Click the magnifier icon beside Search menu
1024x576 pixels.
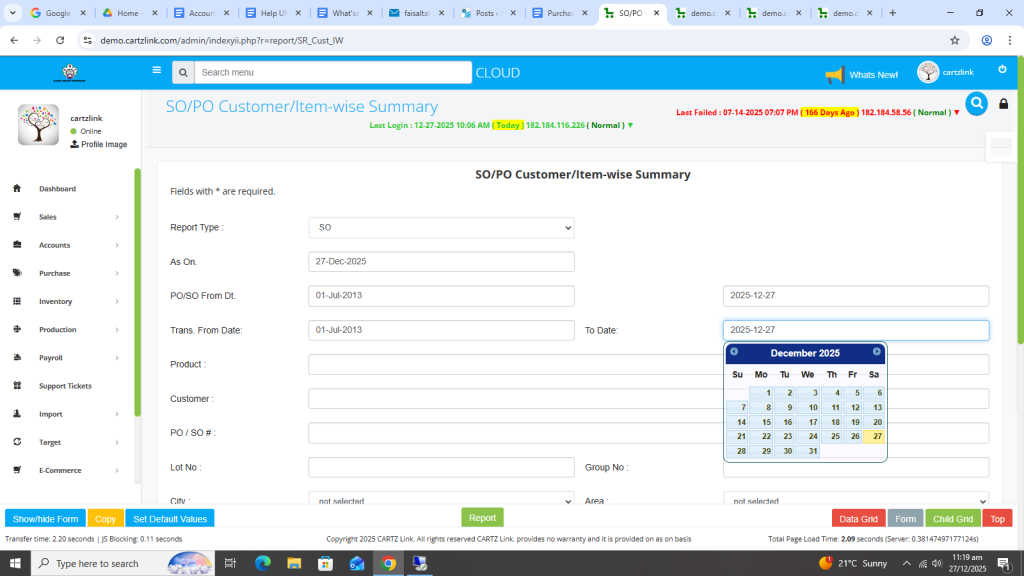coord(182,73)
